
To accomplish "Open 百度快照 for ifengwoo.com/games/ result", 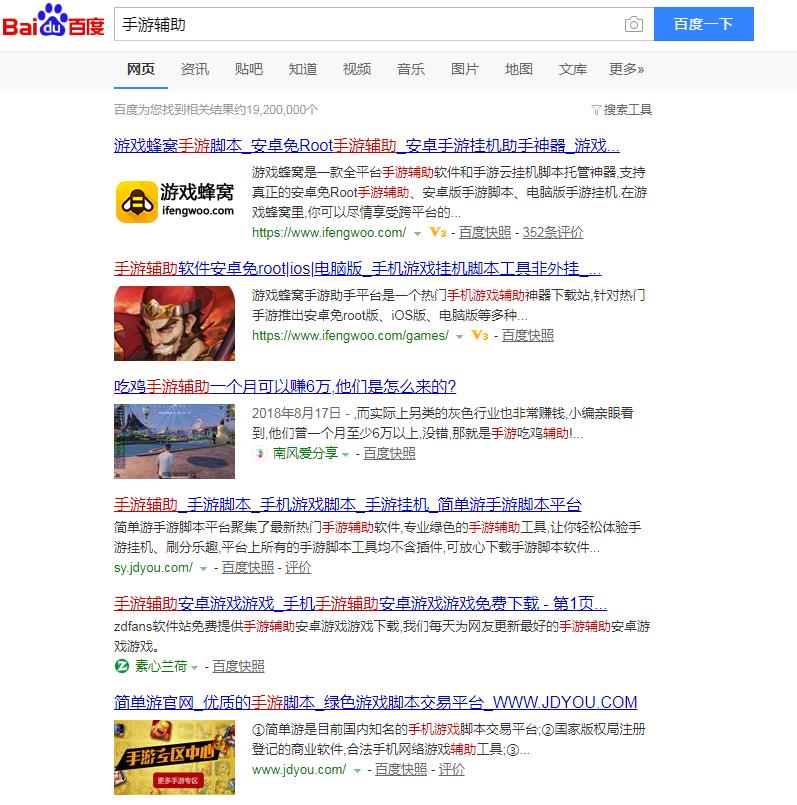I will (527, 336).
